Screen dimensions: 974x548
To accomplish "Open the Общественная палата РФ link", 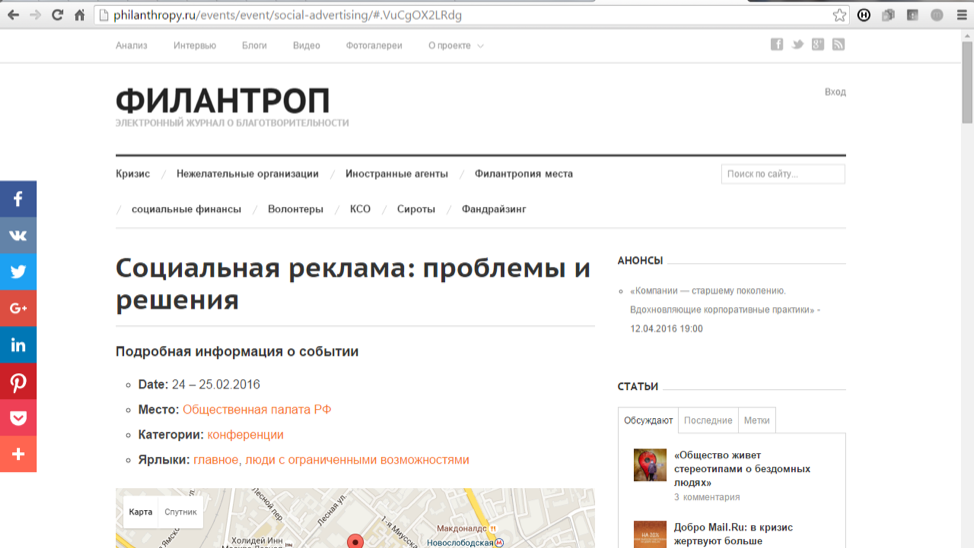I will [x=257, y=409].
